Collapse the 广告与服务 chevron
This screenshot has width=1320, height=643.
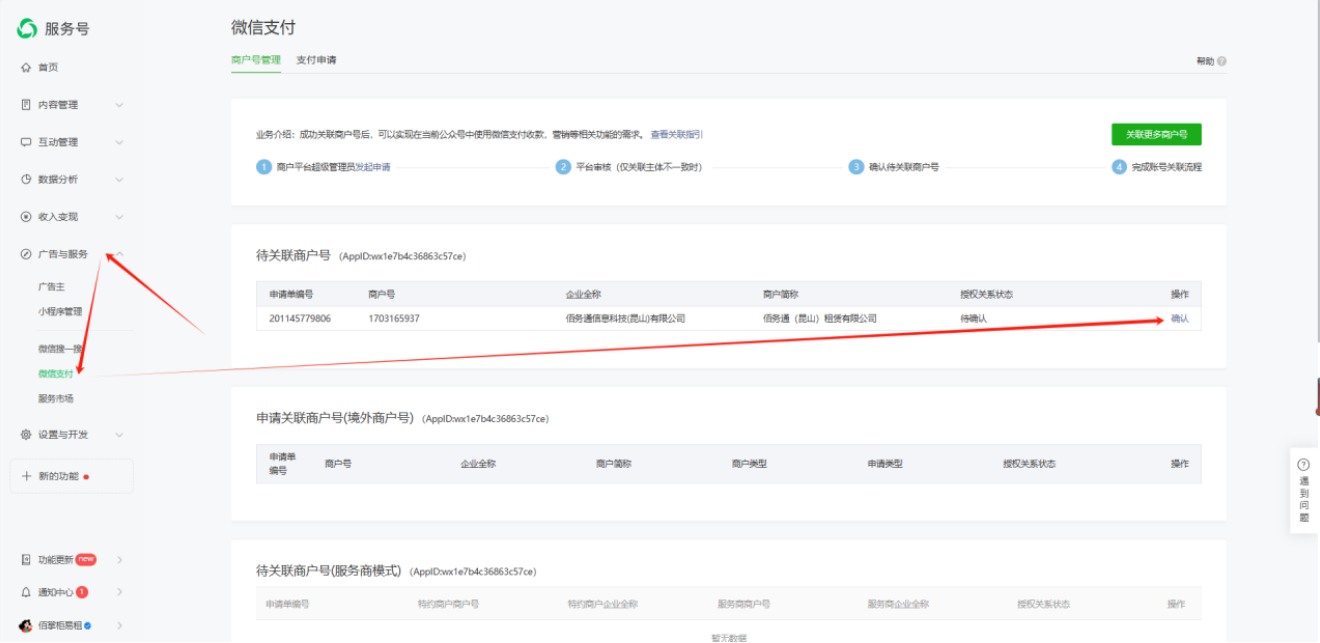pos(119,254)
